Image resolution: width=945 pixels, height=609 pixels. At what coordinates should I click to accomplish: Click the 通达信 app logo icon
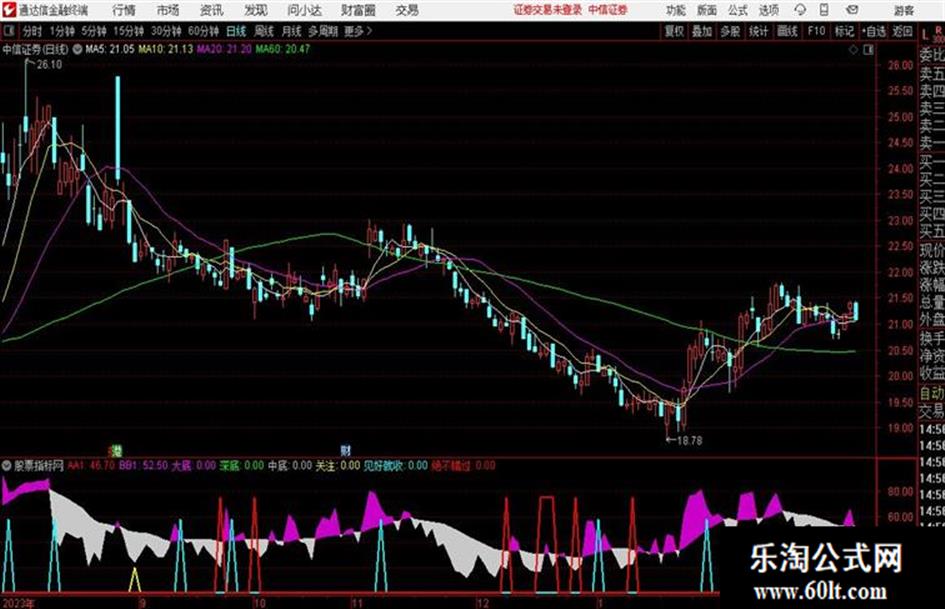point(9,10)
